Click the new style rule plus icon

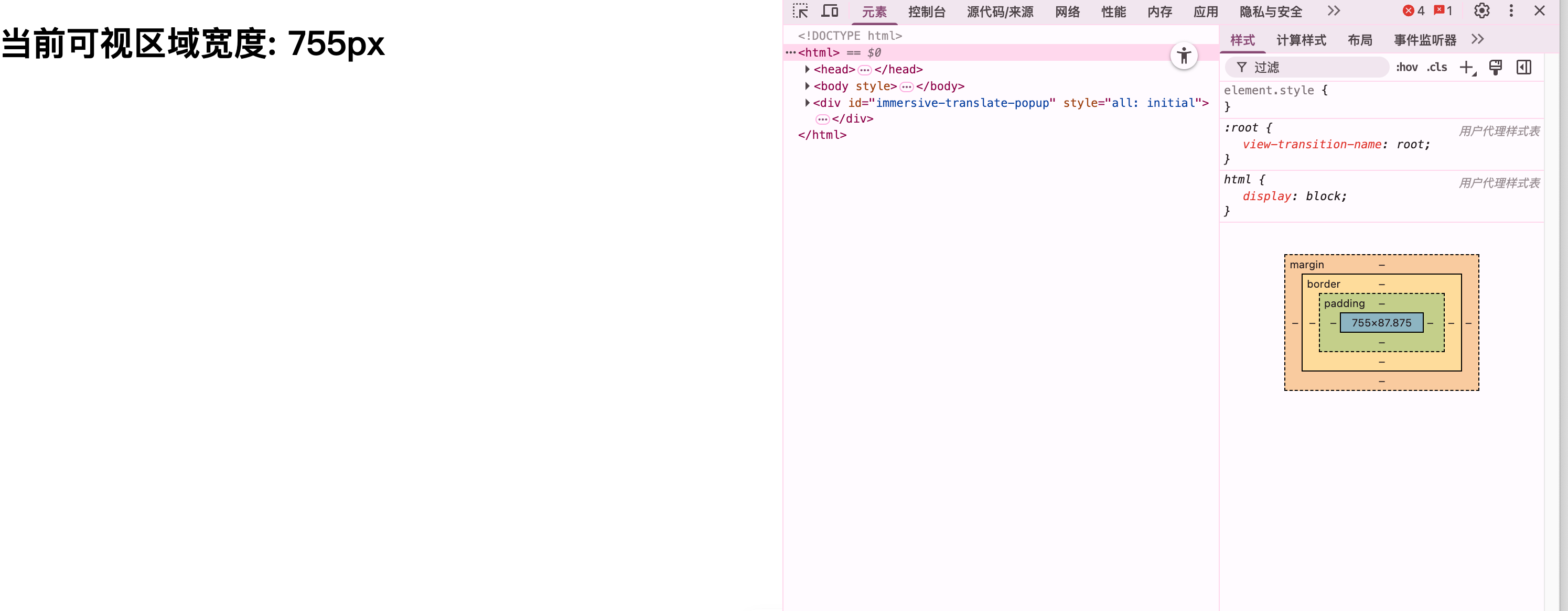1467,68
